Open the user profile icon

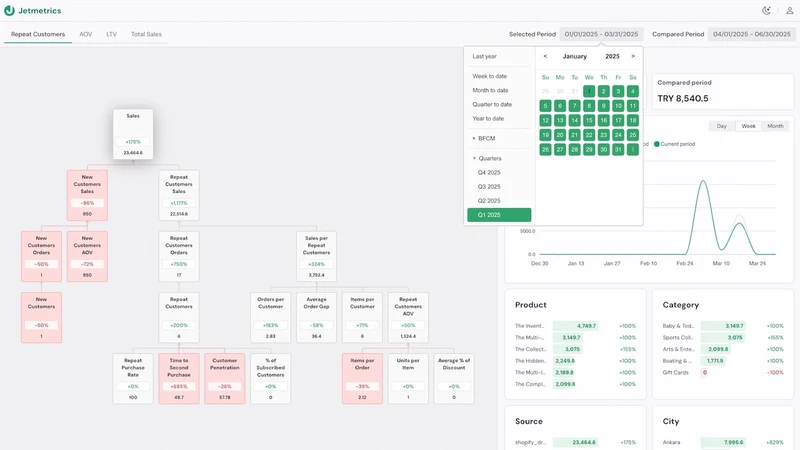789,10
